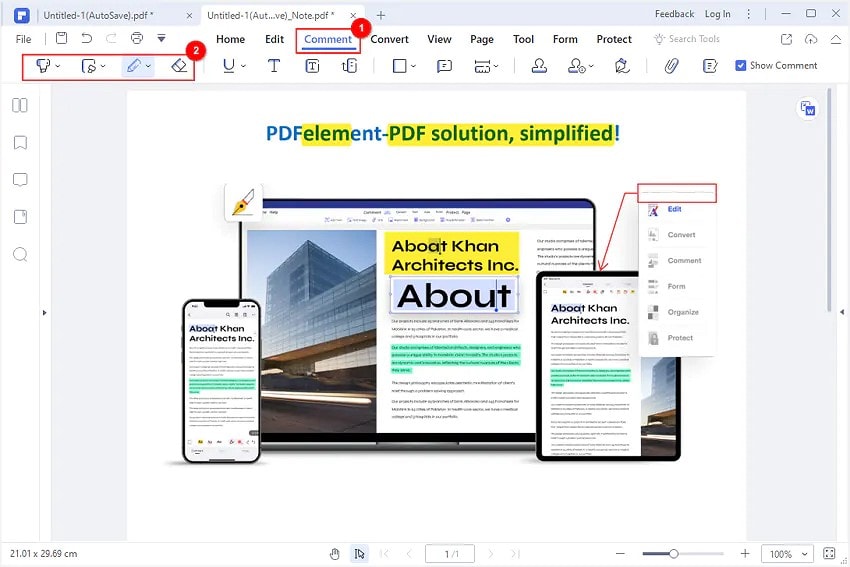
Task: Select the Signature tool
Action: (622, 66)
